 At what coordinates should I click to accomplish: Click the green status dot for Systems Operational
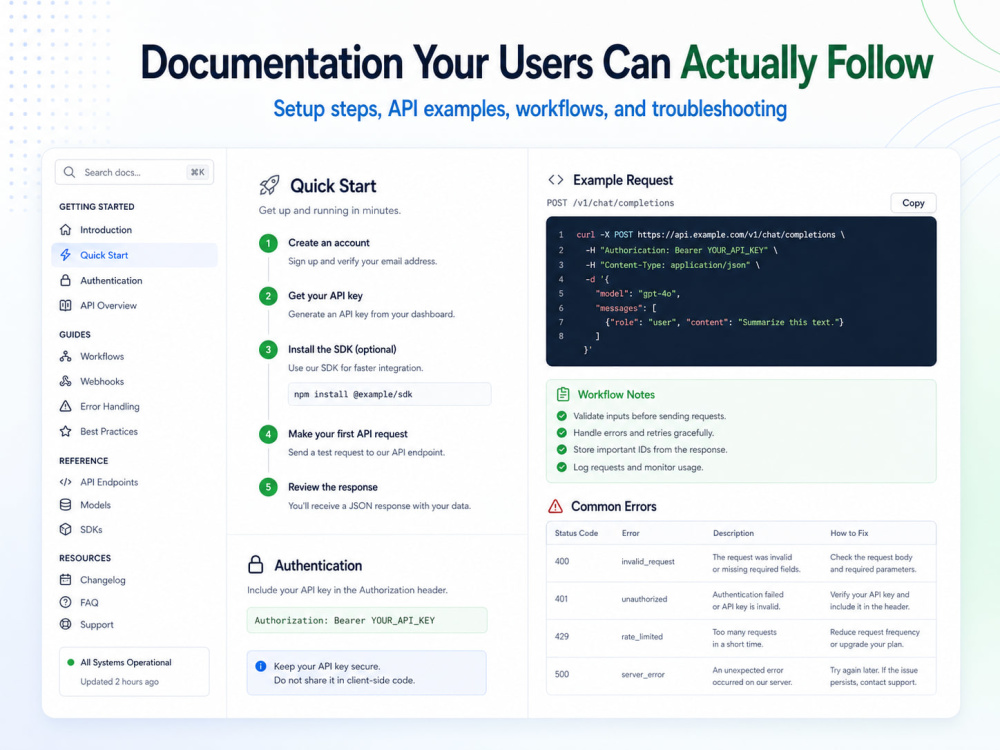(70, 662)
